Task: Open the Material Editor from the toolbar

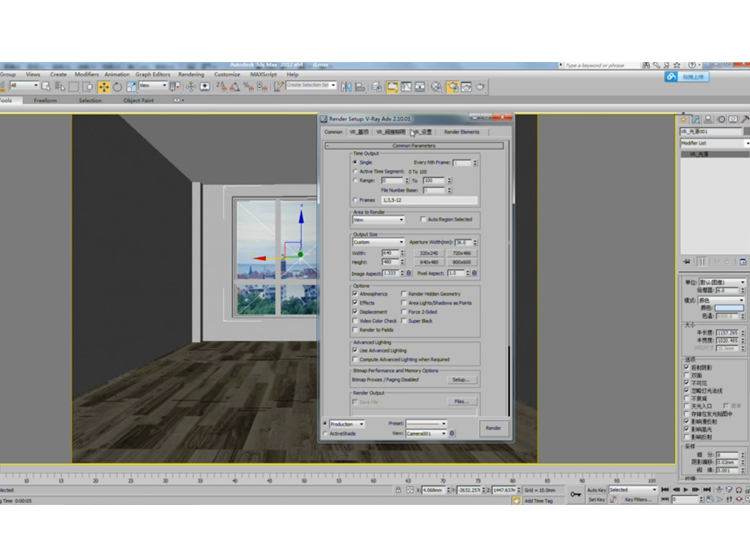Action: (x=436, y=87)
